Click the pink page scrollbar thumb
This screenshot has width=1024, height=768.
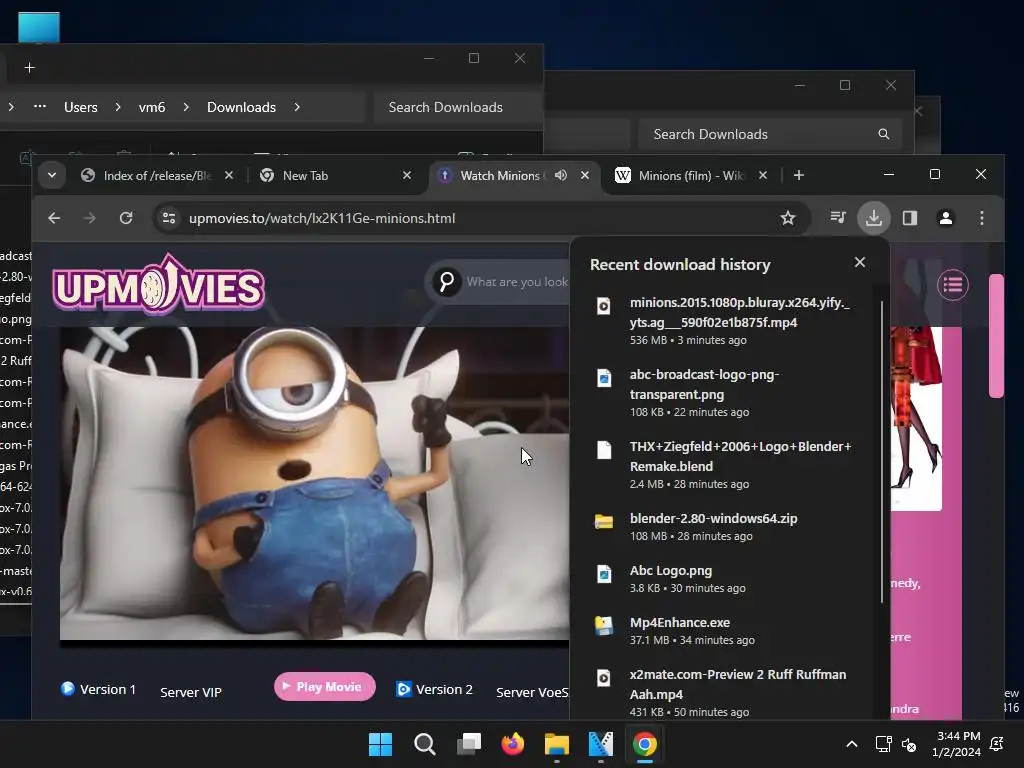(x=996, y=336)
